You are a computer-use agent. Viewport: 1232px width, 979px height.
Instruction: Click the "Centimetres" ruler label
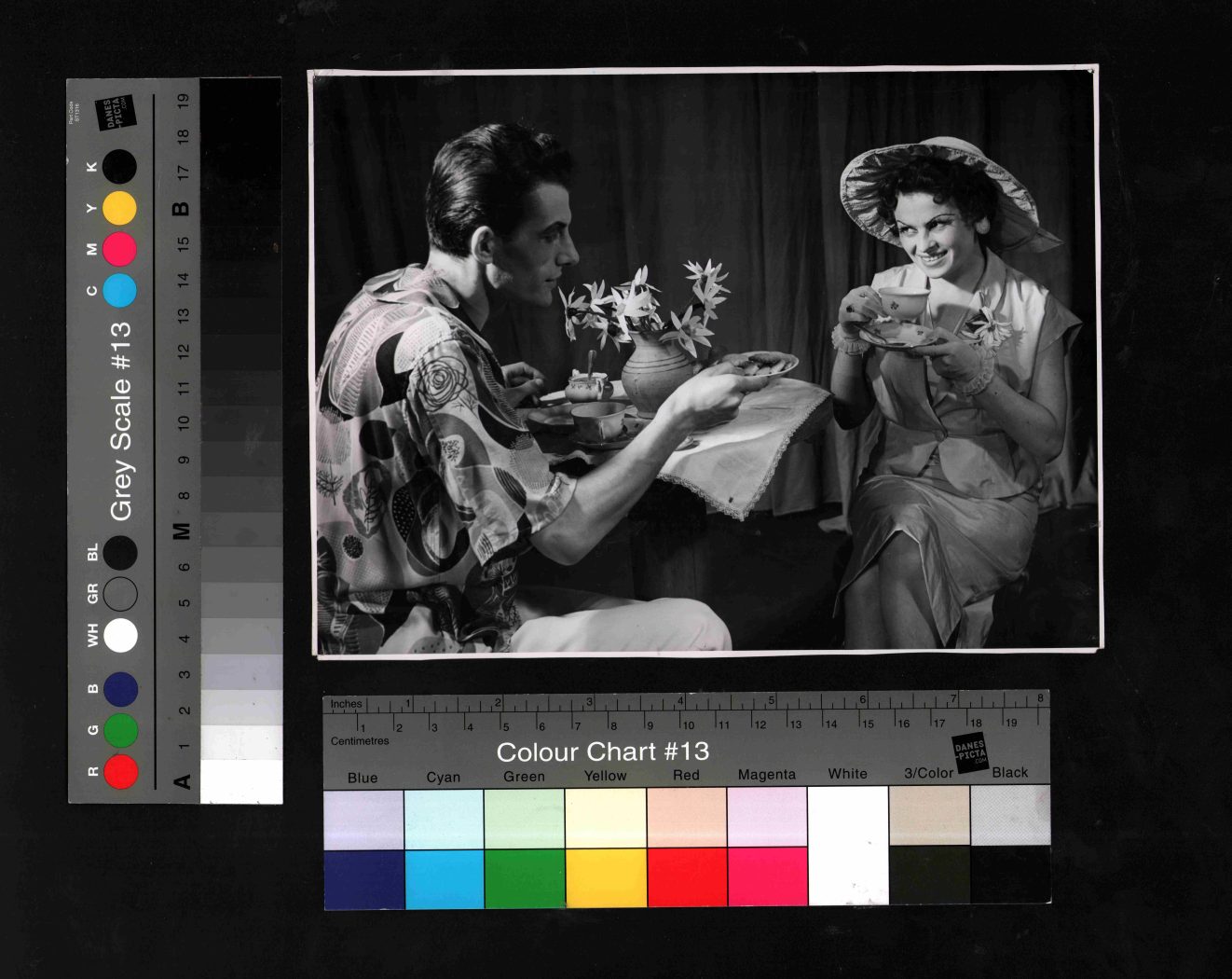tap(360, 741)
